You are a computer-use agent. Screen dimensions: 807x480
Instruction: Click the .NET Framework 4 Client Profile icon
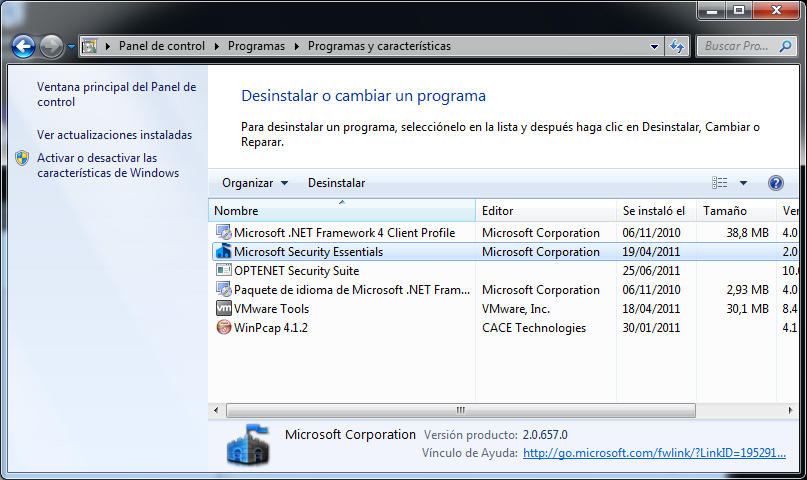224,233
